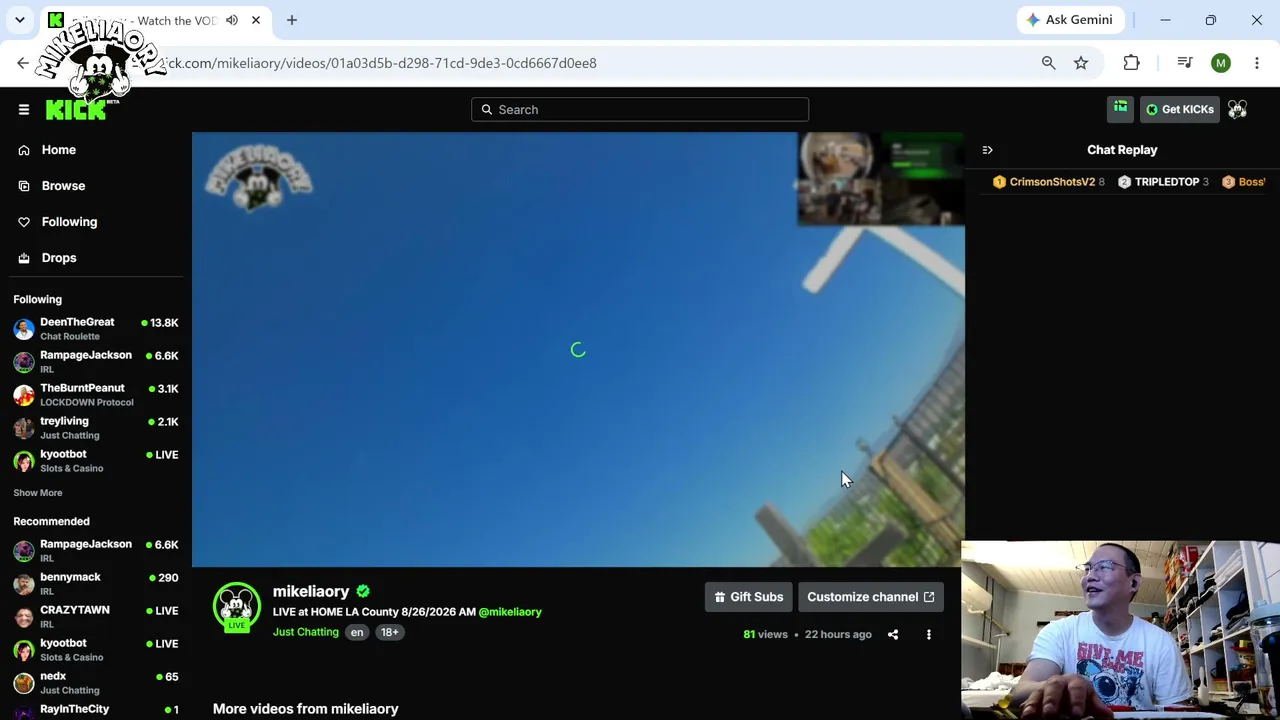Click the Get KICKs button
This screenshot has width=1280, height=720.
click(x=1180, y=109)
